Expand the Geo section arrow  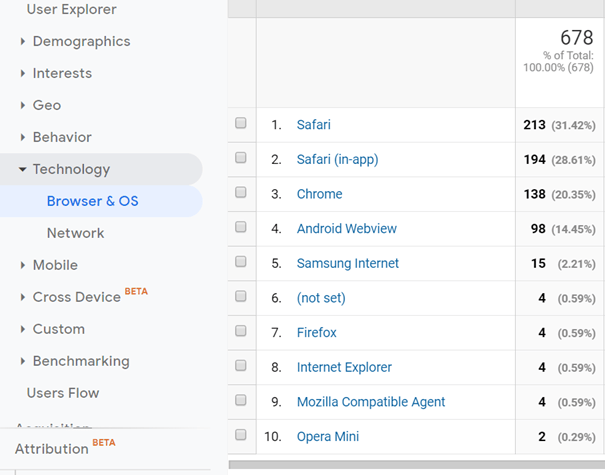coord(23,105)
